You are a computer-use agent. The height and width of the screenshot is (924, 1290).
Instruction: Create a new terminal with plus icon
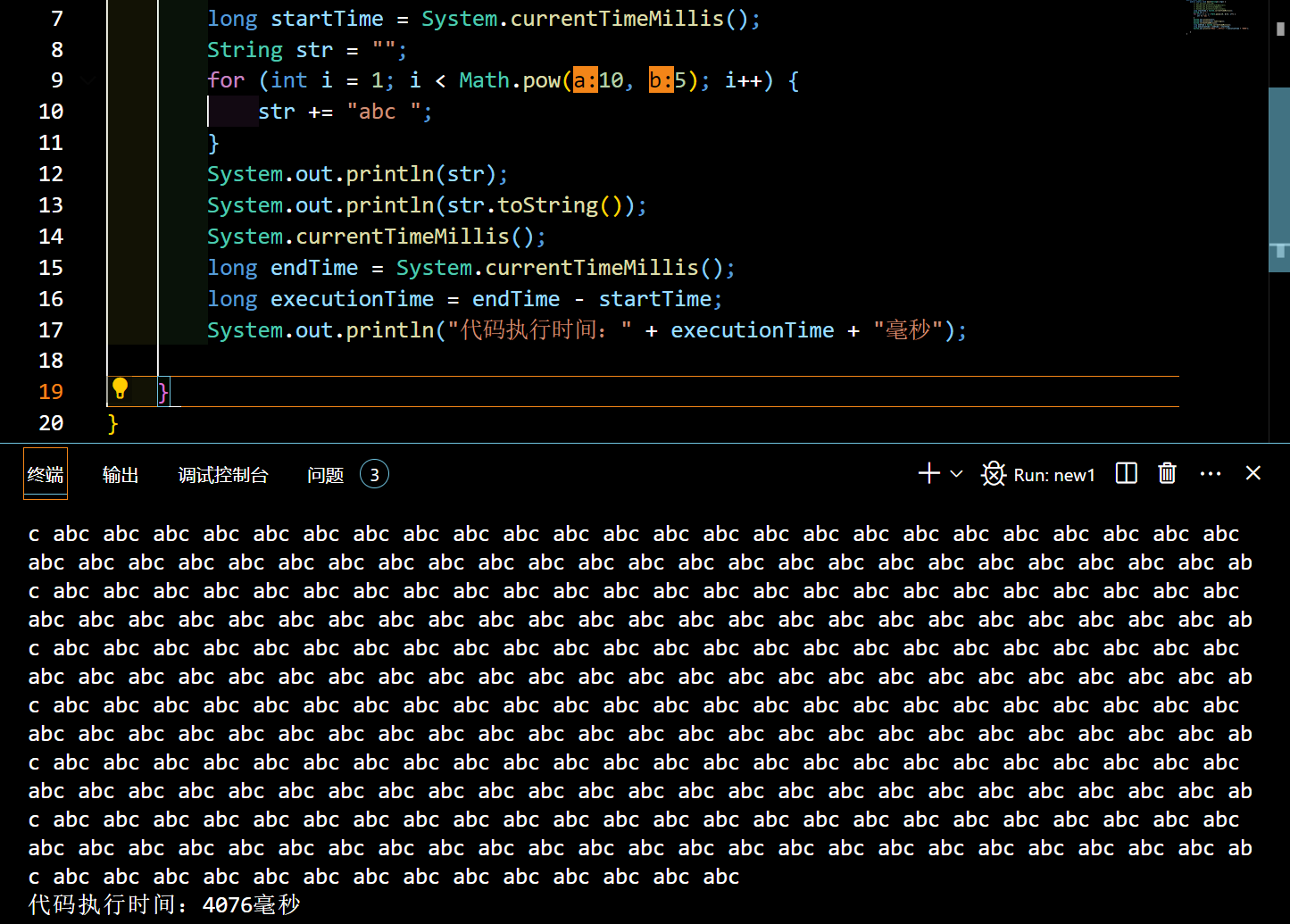click(x=929, y=474)
